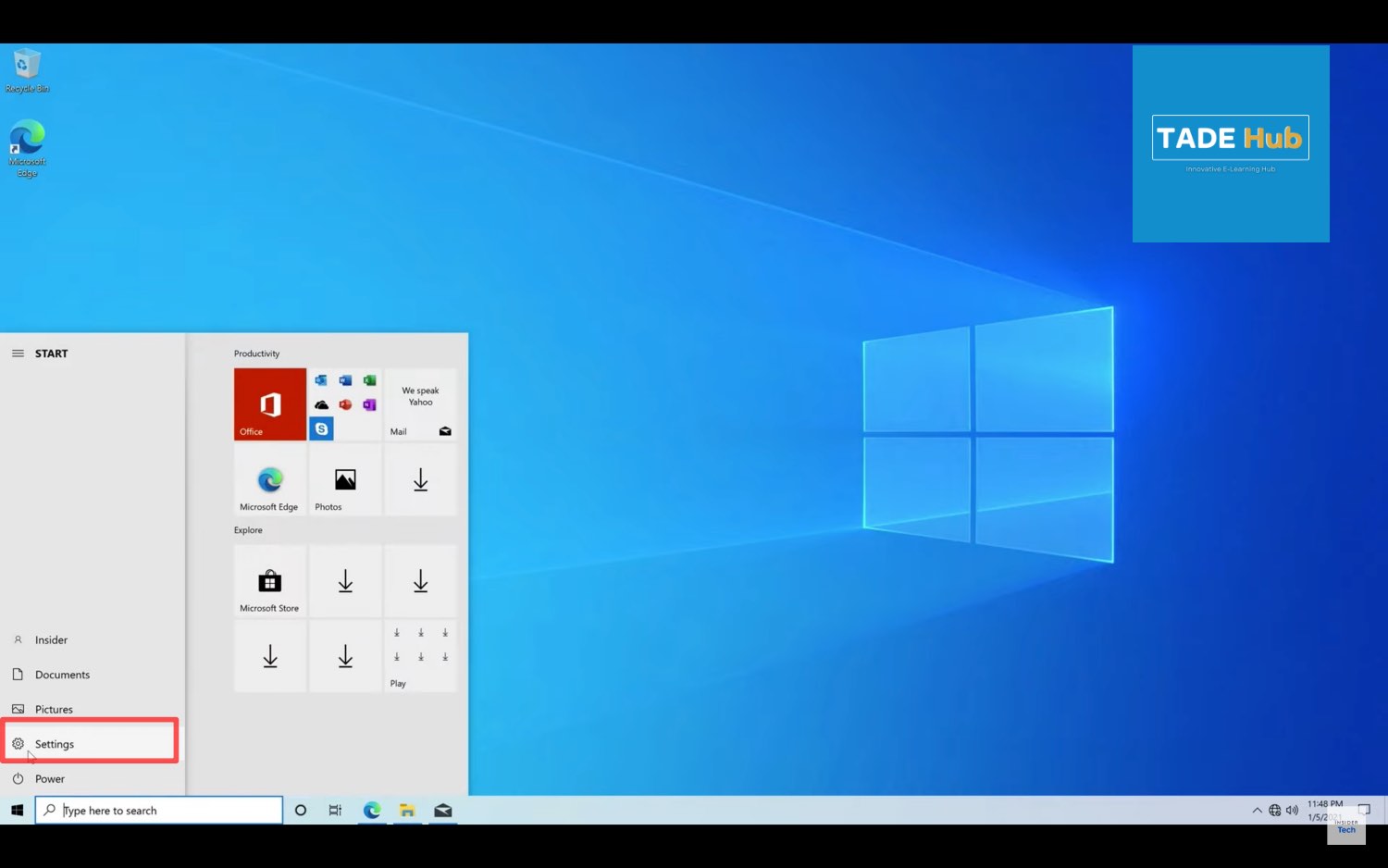Click the START label at menu top
Image resolution: width=1388 pixels, height=868 pixels.
click(x=52, y=353)
